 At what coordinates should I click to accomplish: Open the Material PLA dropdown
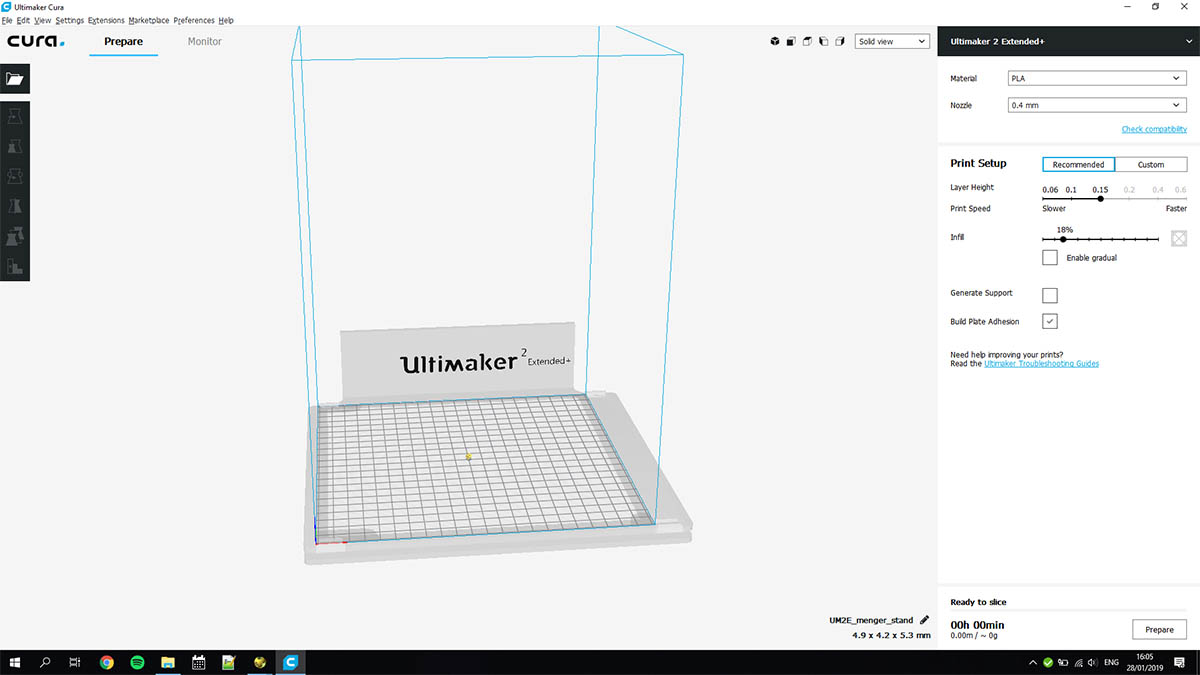(x=1097, y=78)
